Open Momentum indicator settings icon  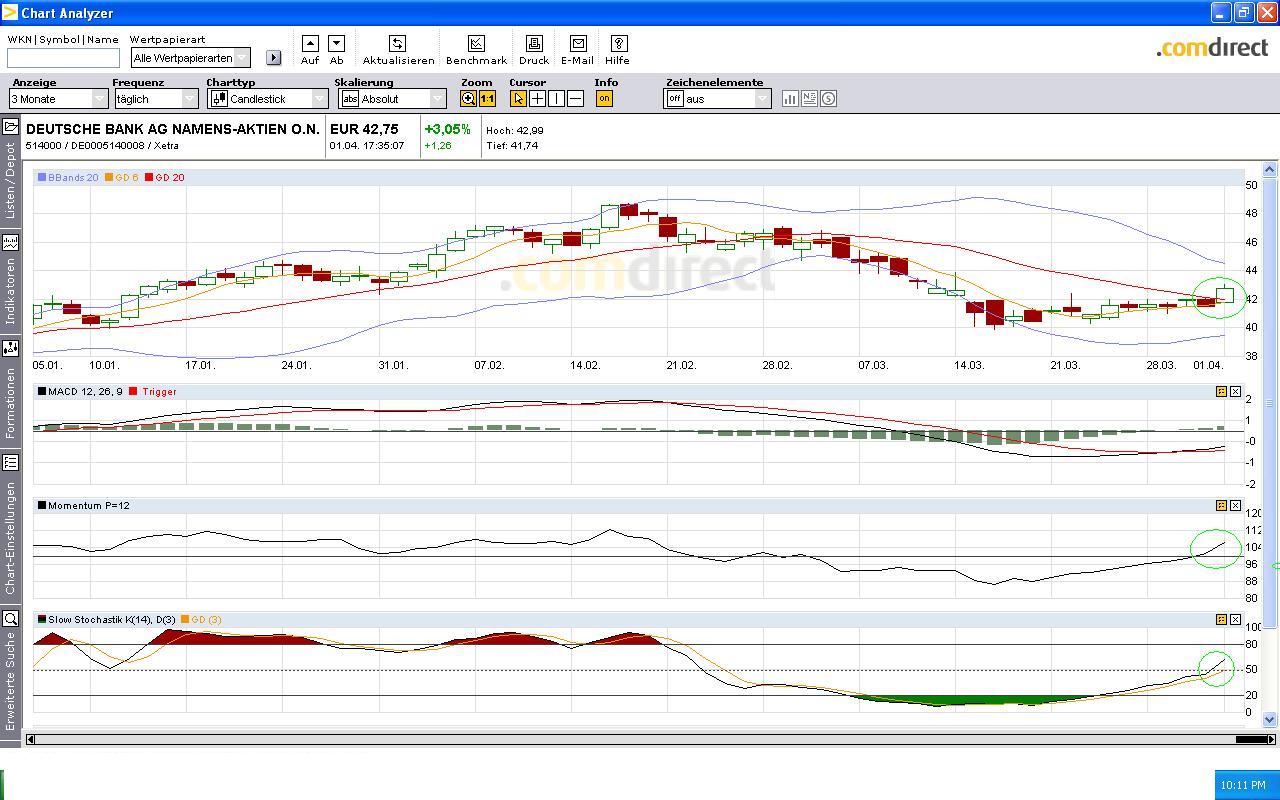tap(1221, 505)
